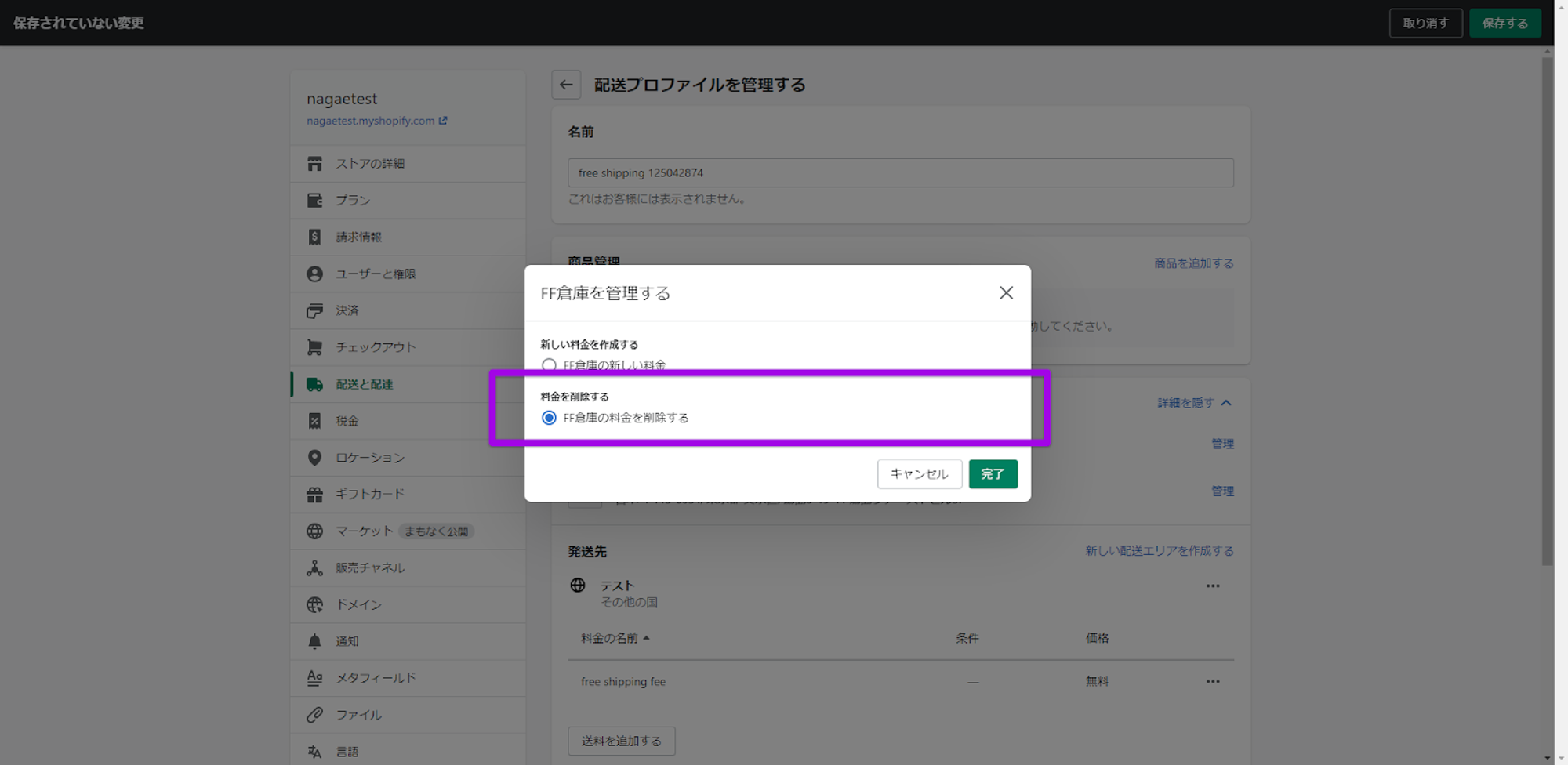
Task: Click the 送料を追加する button
Action: [621, 741]
